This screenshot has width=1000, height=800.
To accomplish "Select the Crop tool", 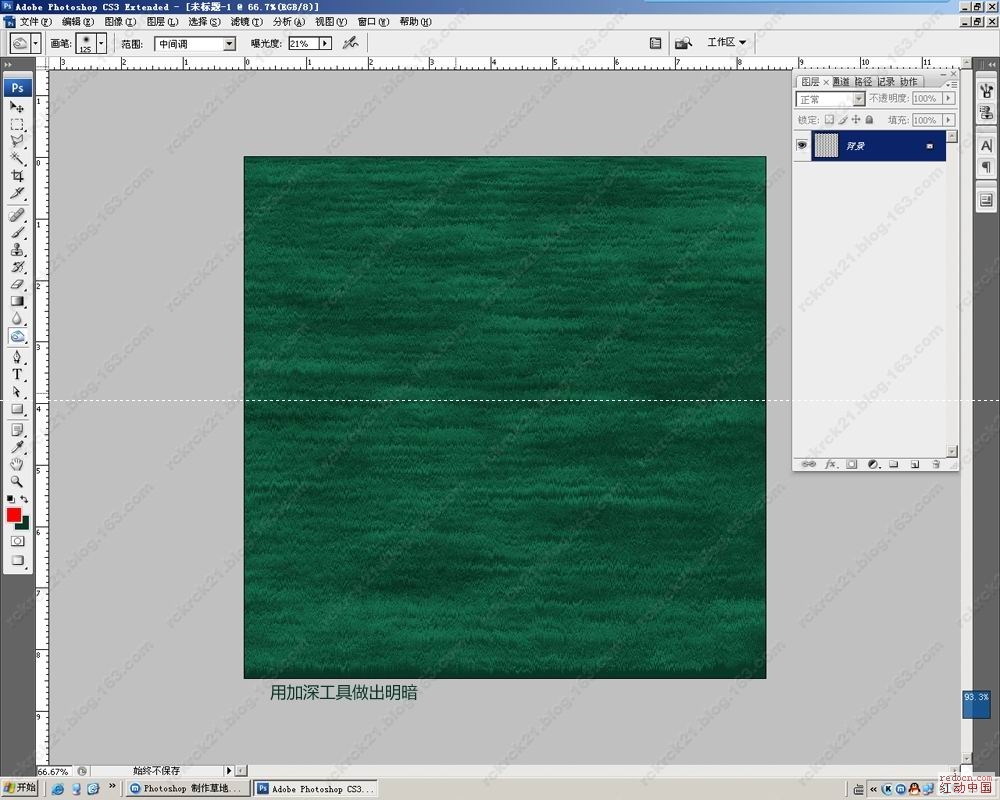I will pyautogui.click(x=17, y=175).
